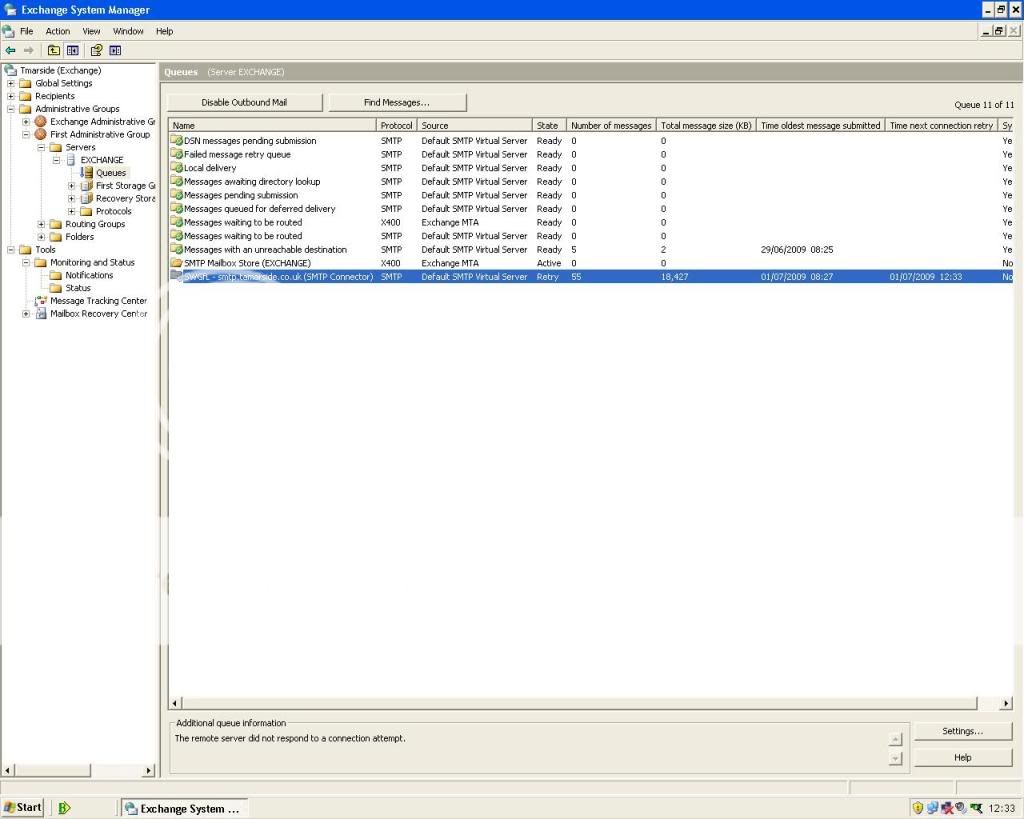Click the EXCHANGE server icon in the tree
This screenshot has width=1024, height=819.
pyautogui.click(x=71, y=160)
